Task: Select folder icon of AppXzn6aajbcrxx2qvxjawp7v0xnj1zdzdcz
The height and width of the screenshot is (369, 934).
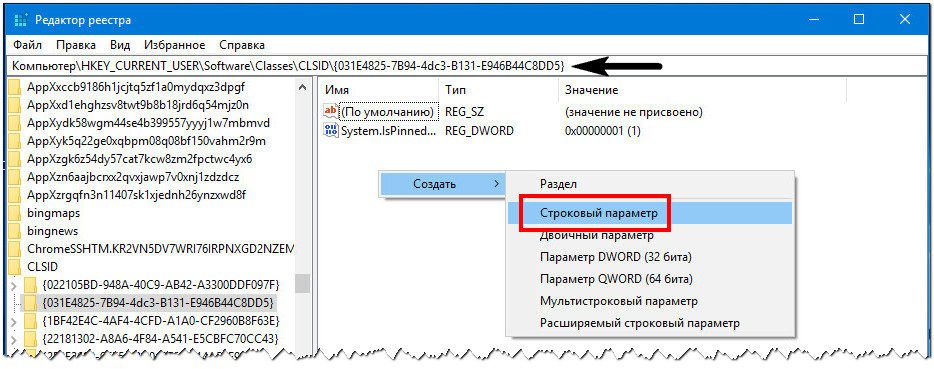Action: tap(14, 177)
